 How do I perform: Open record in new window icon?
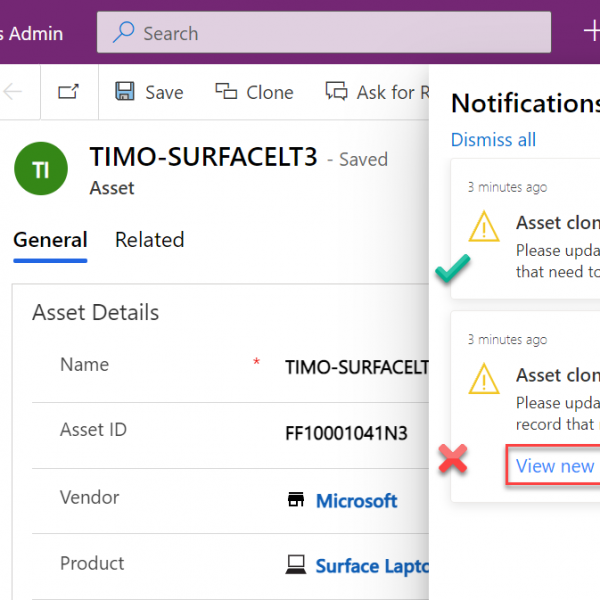click(x=68, y=92)
